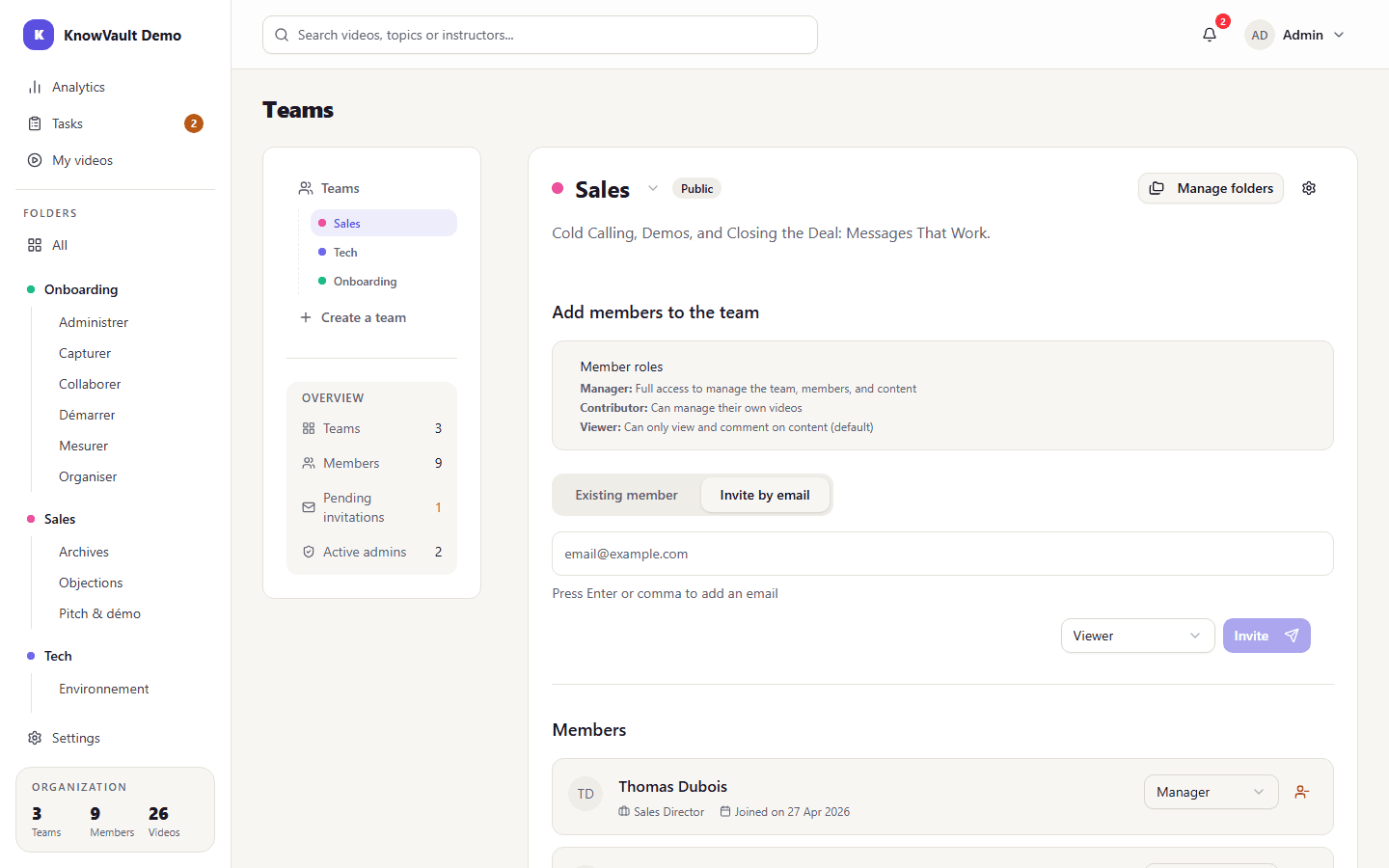Switch to Existing member tab
This screenshot has width=1389, height=868.
tap(627, 495)
